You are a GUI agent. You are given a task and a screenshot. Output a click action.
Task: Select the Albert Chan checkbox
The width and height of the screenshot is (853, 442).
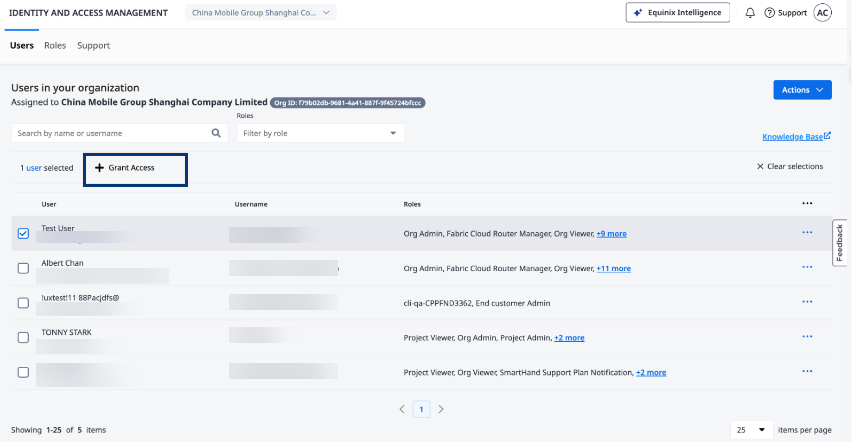pos(23,268)
